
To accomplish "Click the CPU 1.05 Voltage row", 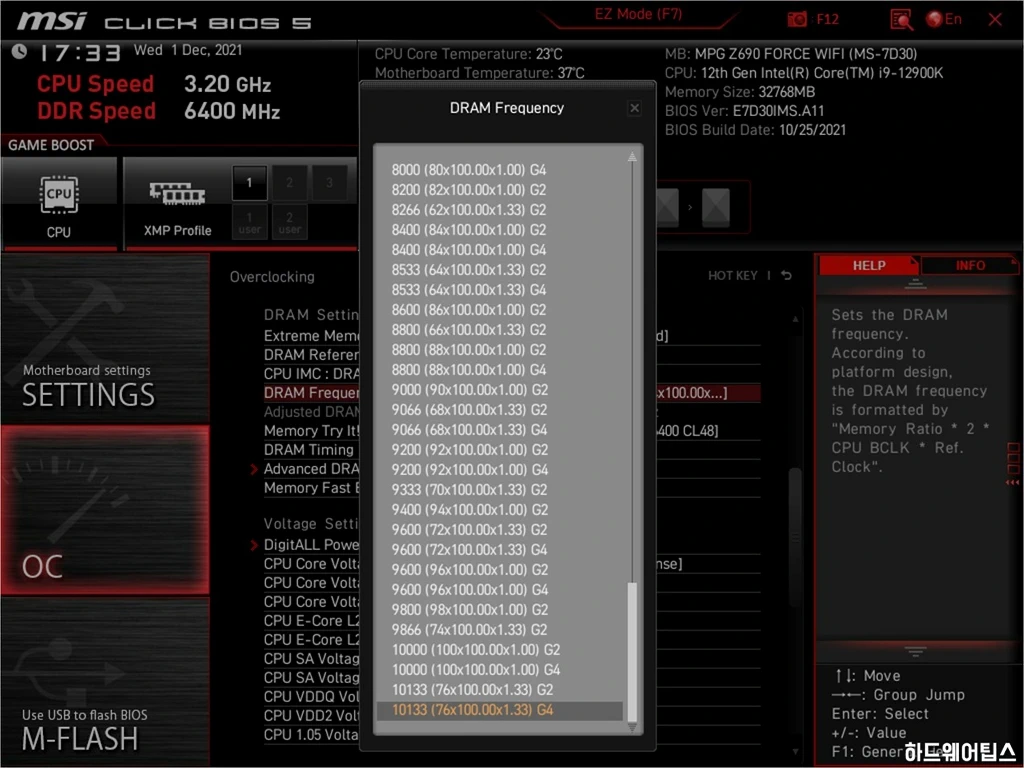I will [311, 735].
